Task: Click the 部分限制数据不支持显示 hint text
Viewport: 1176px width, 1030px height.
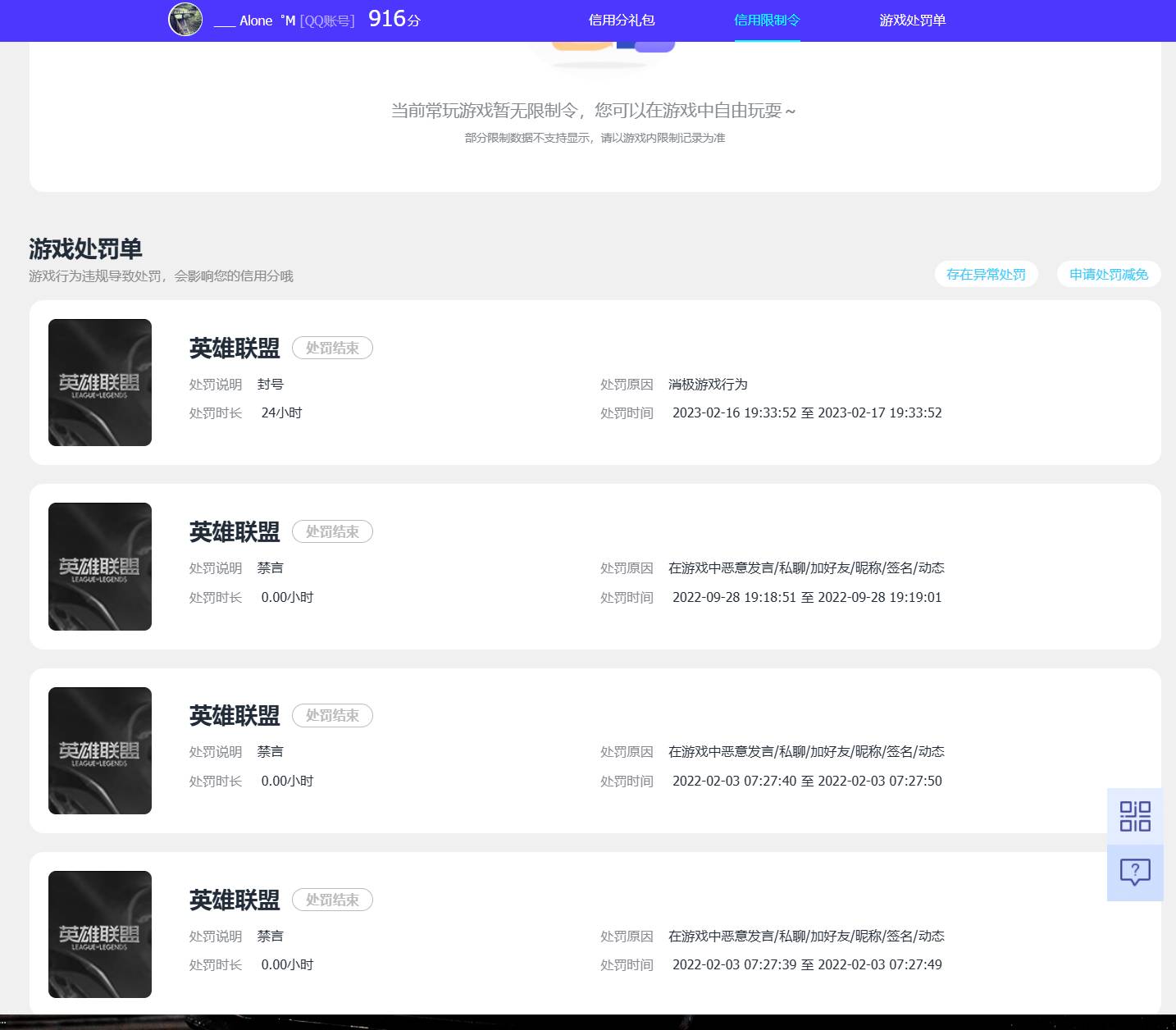Action: pos(595,138)
